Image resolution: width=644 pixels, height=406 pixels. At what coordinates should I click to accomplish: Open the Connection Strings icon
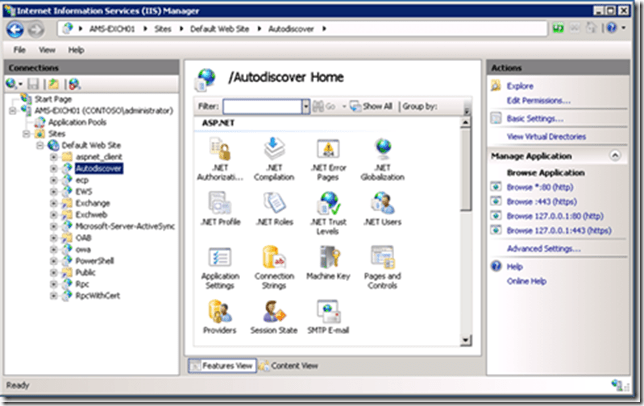[274, 258]
